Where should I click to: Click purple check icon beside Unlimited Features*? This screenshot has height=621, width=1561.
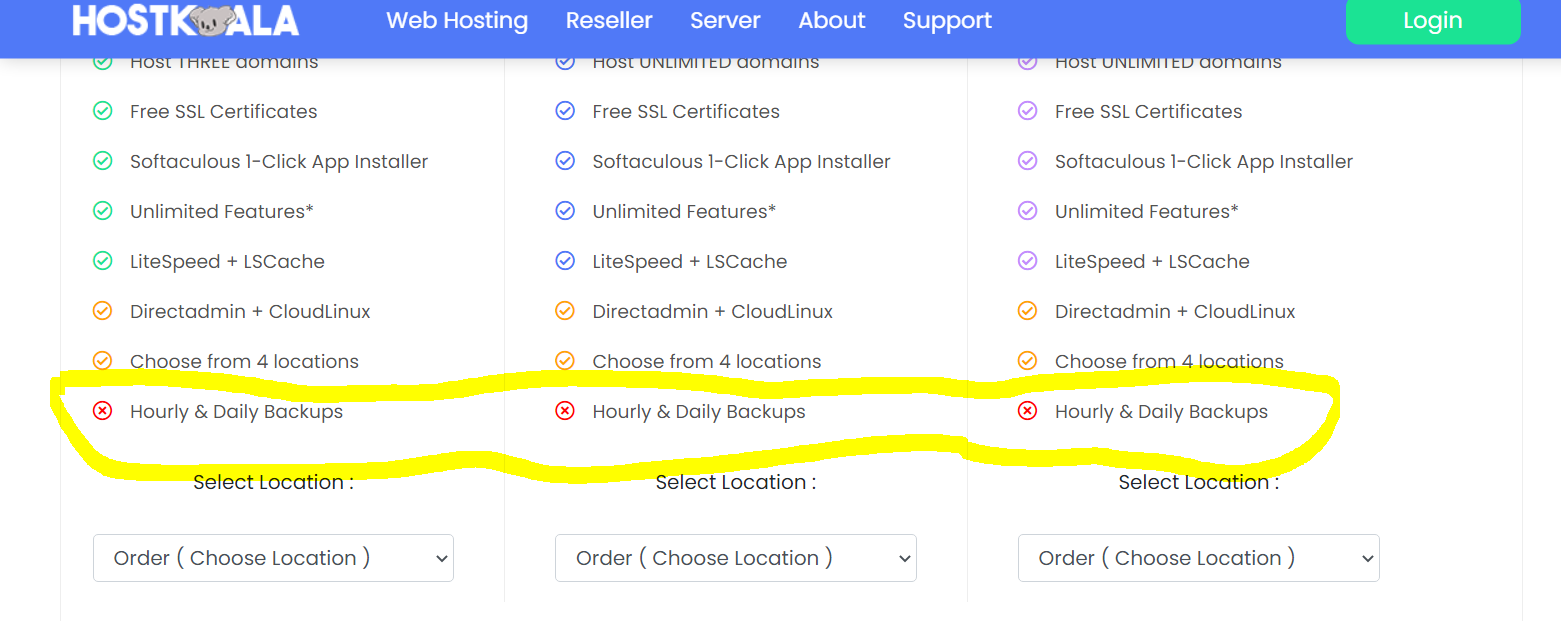tap(1027, 211)
